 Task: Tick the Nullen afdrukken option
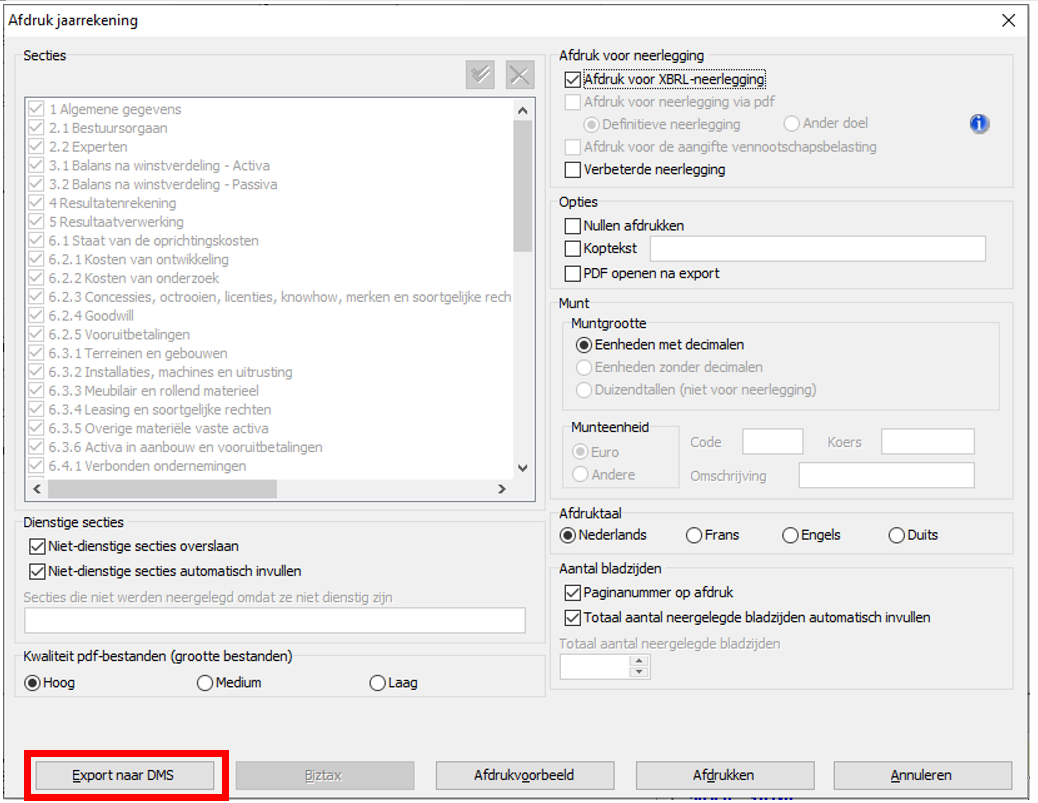pyautogui.click(x=573, y=226)
